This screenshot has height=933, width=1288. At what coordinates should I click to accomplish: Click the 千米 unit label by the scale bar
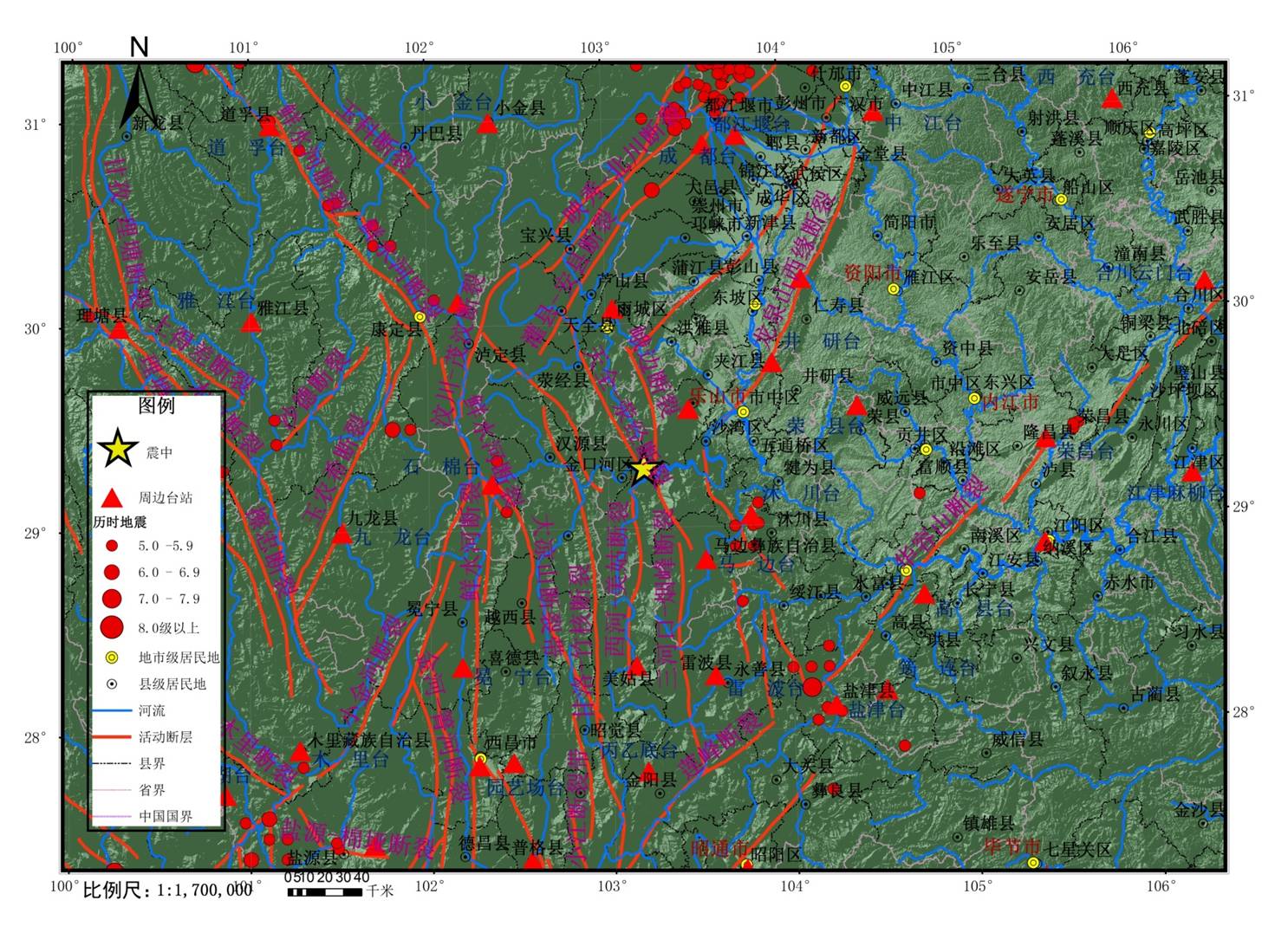(380, 891)
